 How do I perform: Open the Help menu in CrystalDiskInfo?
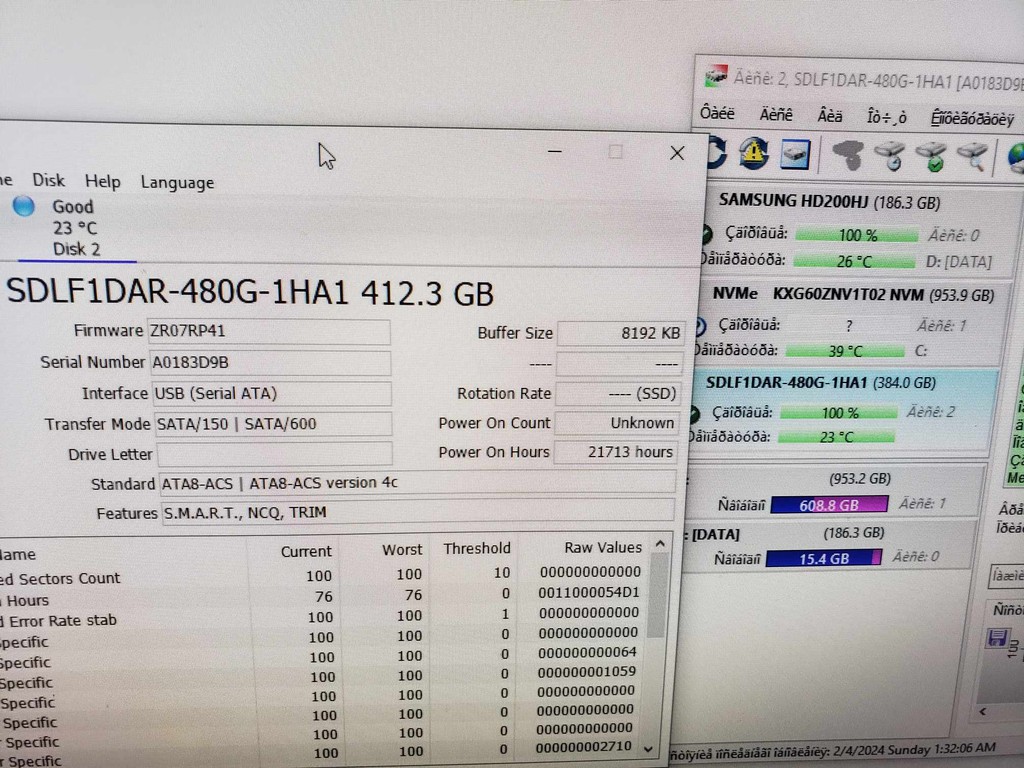click(103, 182)
